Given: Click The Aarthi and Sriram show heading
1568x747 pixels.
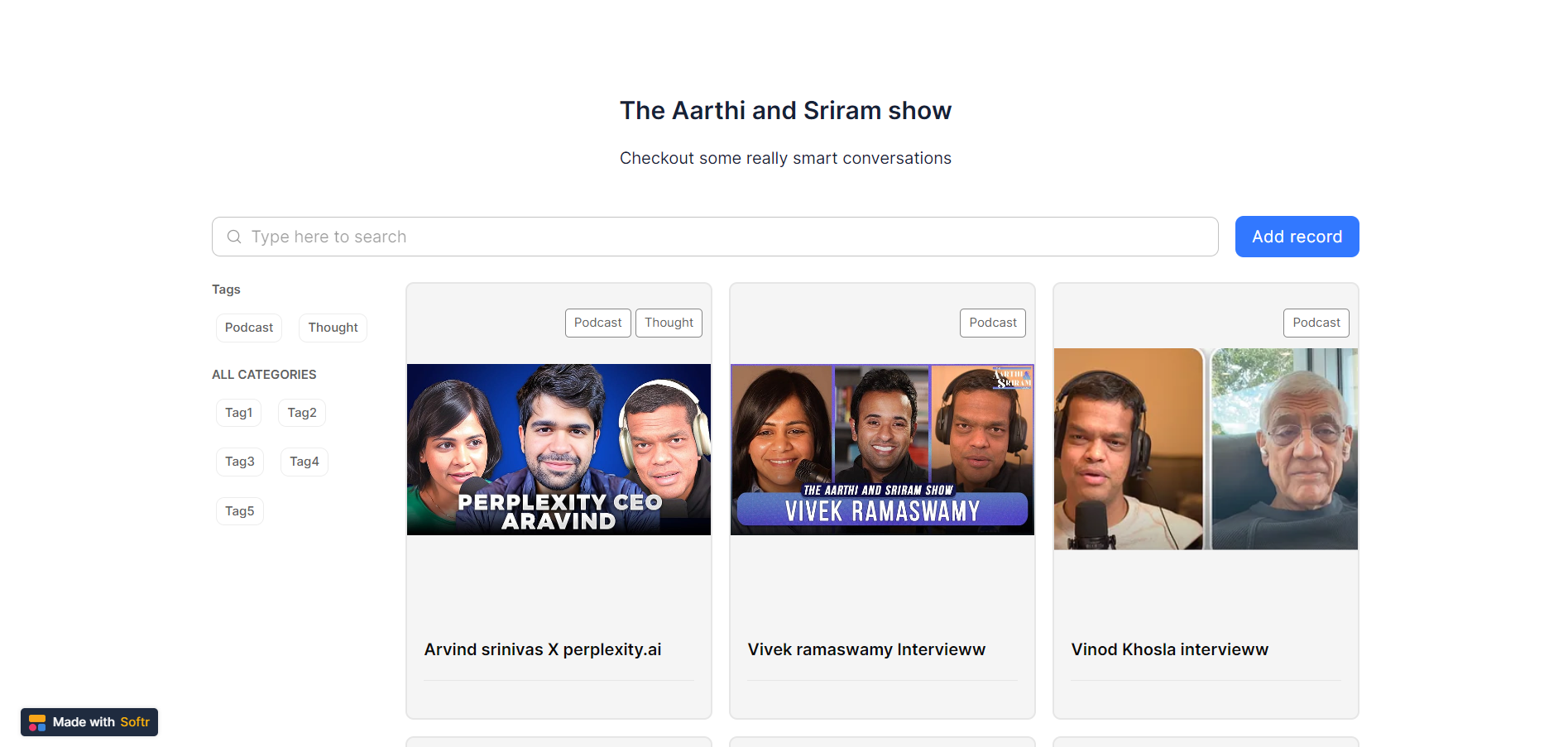Looking at the screenshot, I should (785, 111).
